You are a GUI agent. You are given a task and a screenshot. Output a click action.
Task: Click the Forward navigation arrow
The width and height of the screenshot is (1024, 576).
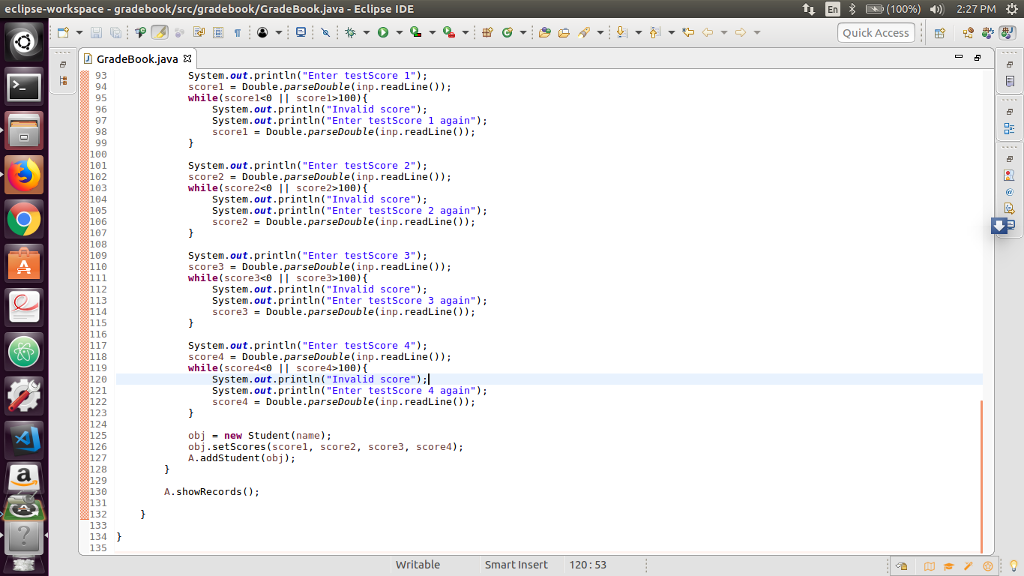741,32
